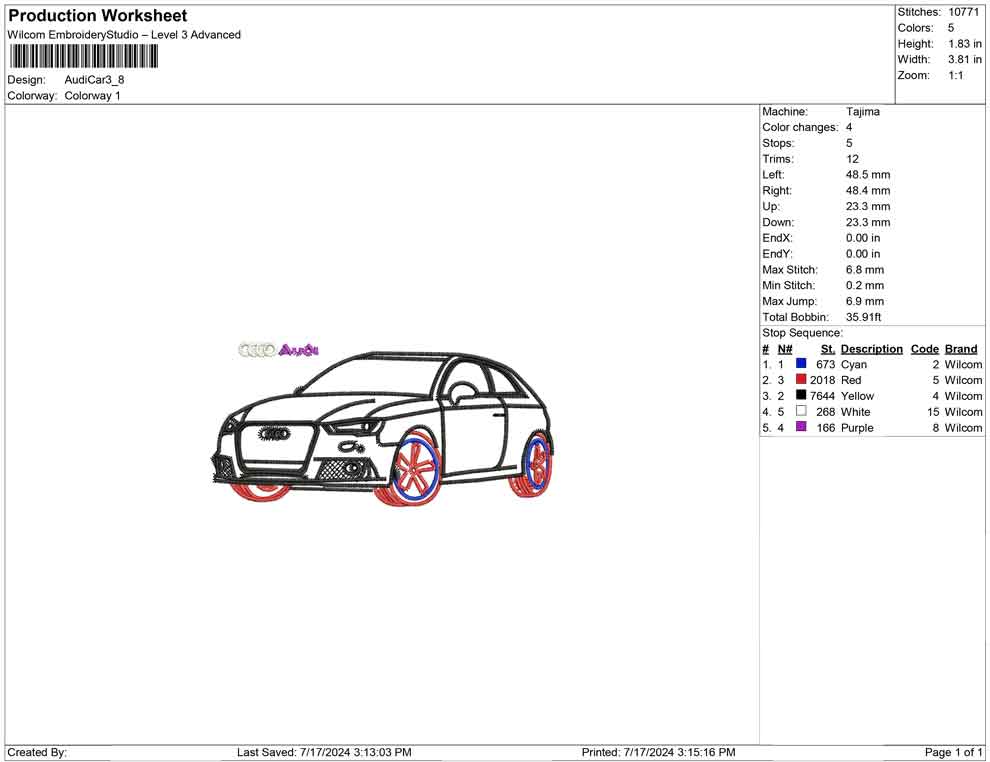990x762 pixels.
Task: Click the 'EndY:' label
Action: point(777,254)
